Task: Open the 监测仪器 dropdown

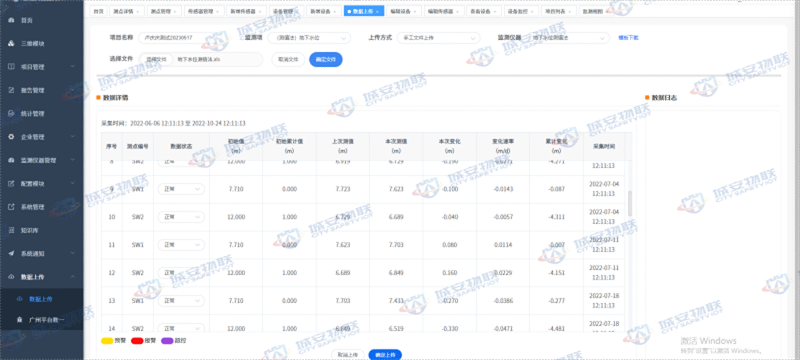Action: (568, 38)
